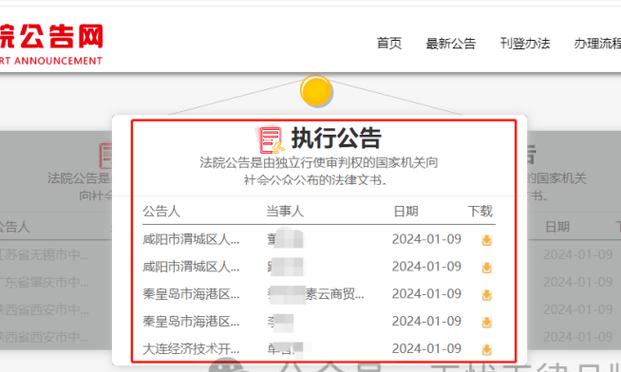Go to the 刊登办法 menu item
The image size is (621, 372).
pos(525,43)
